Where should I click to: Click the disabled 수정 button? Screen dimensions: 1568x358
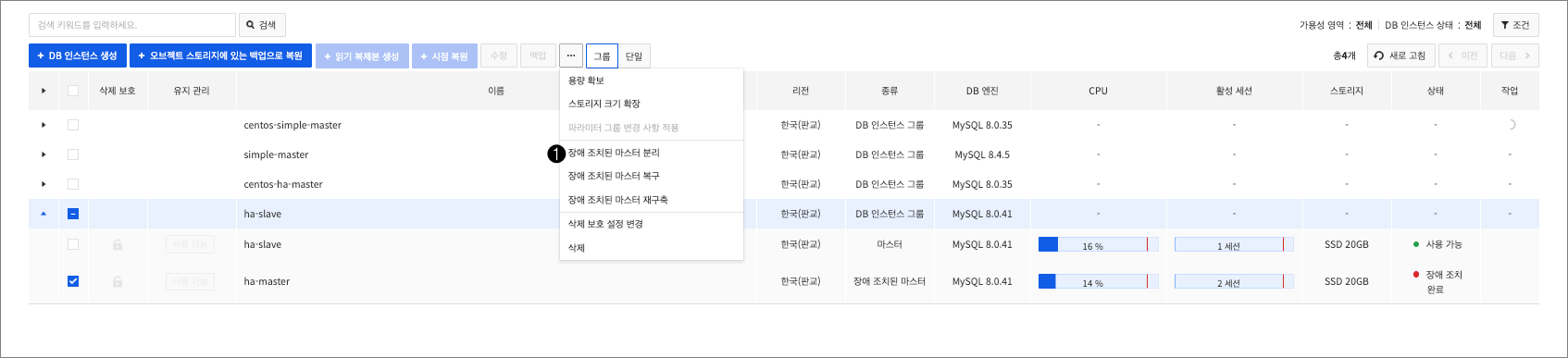pos(498,56)
